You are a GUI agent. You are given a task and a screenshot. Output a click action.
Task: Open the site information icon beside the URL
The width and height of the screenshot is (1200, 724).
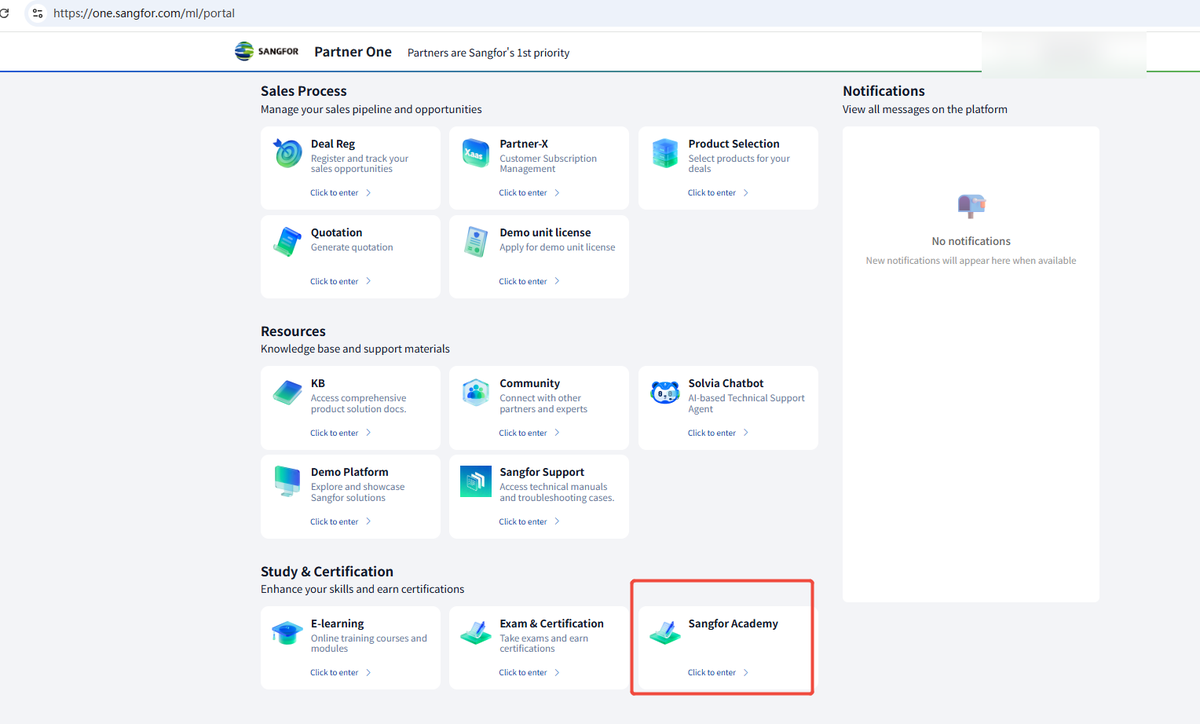(37, 14)
